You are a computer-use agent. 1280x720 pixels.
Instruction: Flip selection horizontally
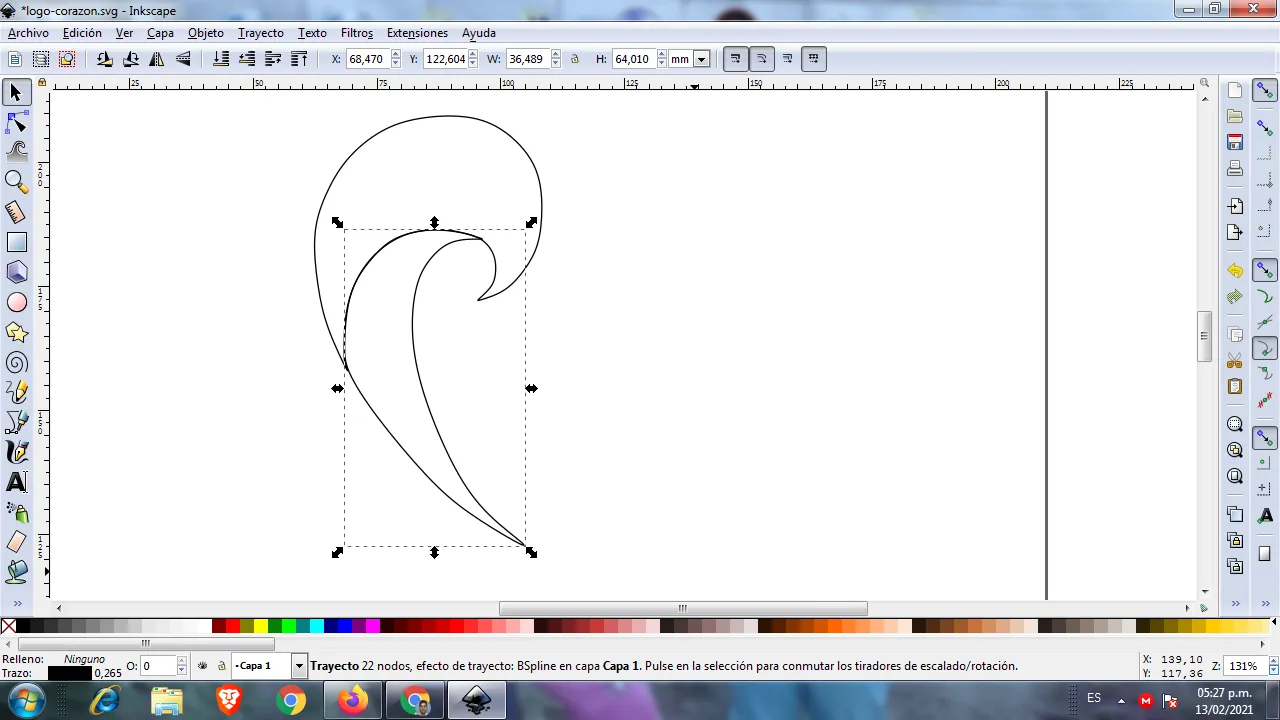pyautogui.click(x=157, y=59)
